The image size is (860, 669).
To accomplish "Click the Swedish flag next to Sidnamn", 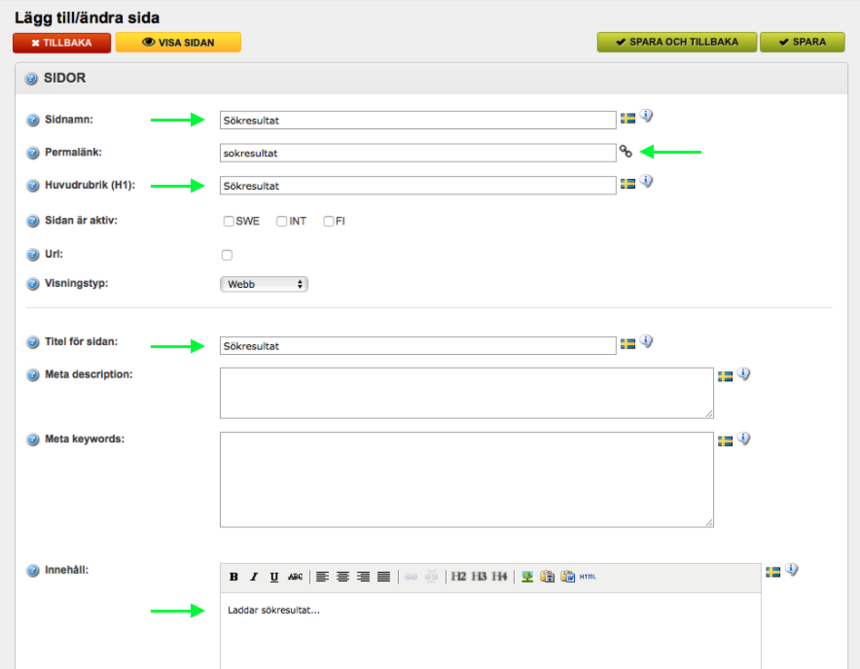I will pos(628,119).
